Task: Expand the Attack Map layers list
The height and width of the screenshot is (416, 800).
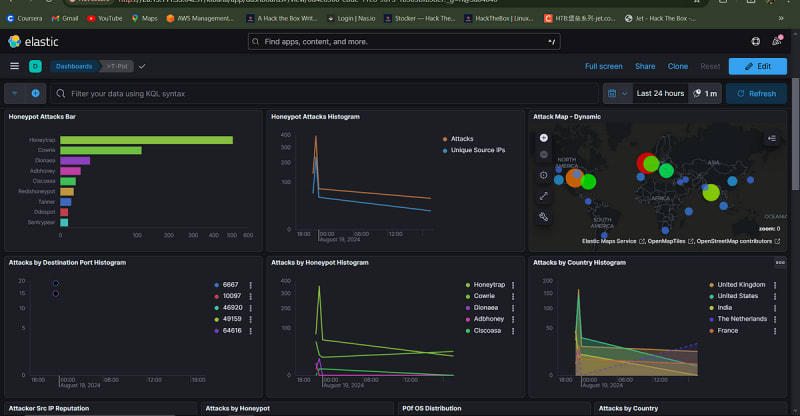Action: tap(772, 138)
